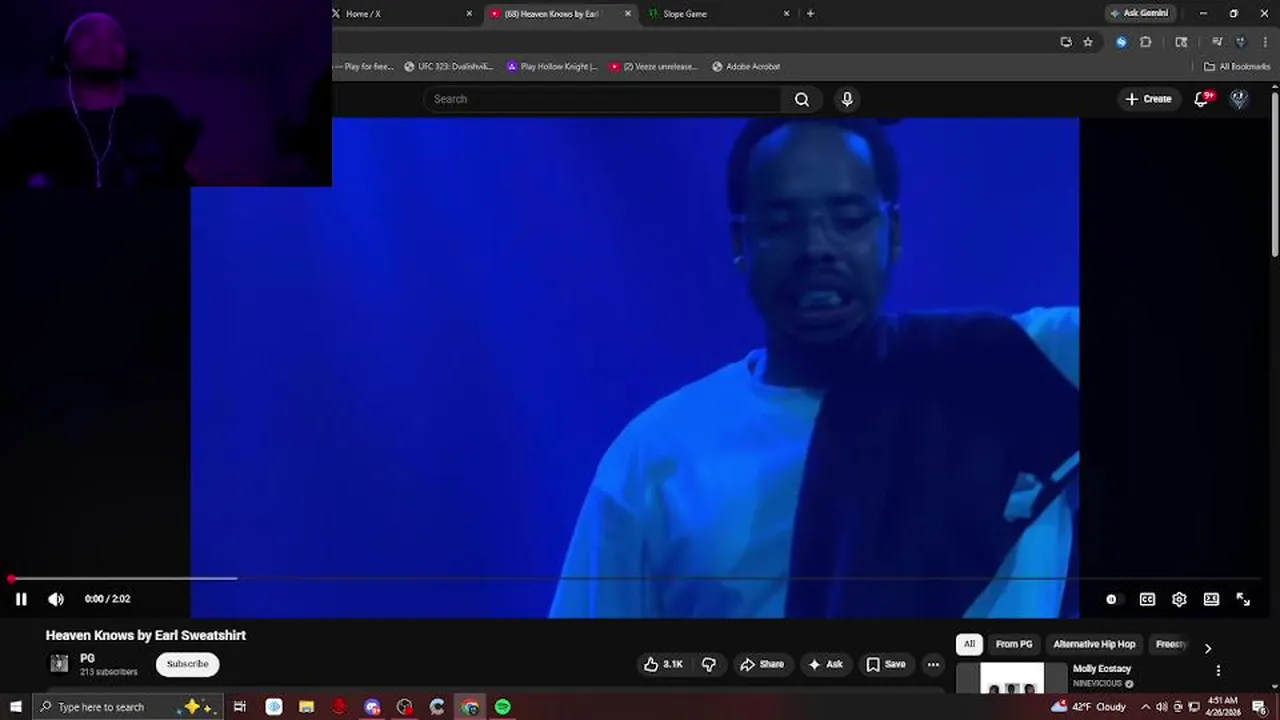Select the Alternative Hip Hop chip
The height and width of the screenshot is (720, 1280).
pos(1094,645)
